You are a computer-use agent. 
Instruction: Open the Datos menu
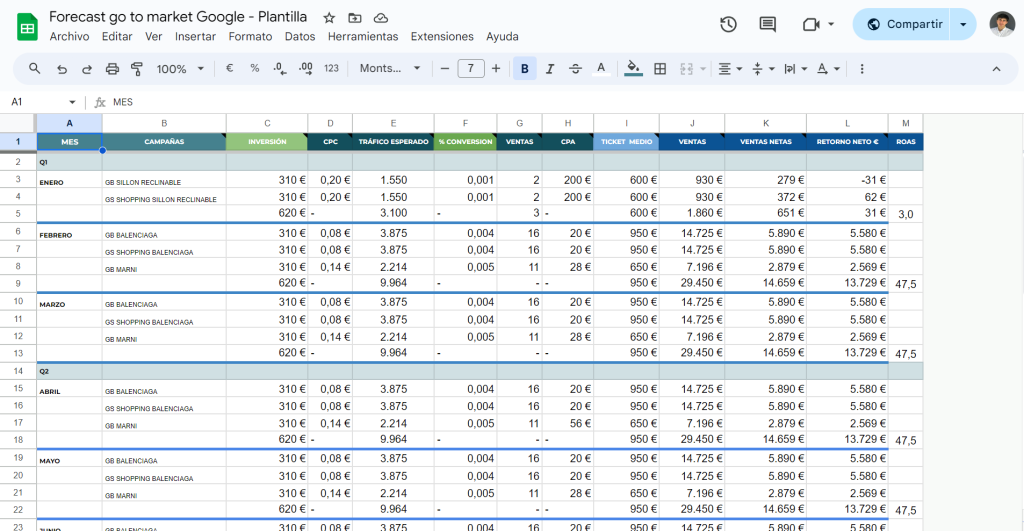click(299, 36)
